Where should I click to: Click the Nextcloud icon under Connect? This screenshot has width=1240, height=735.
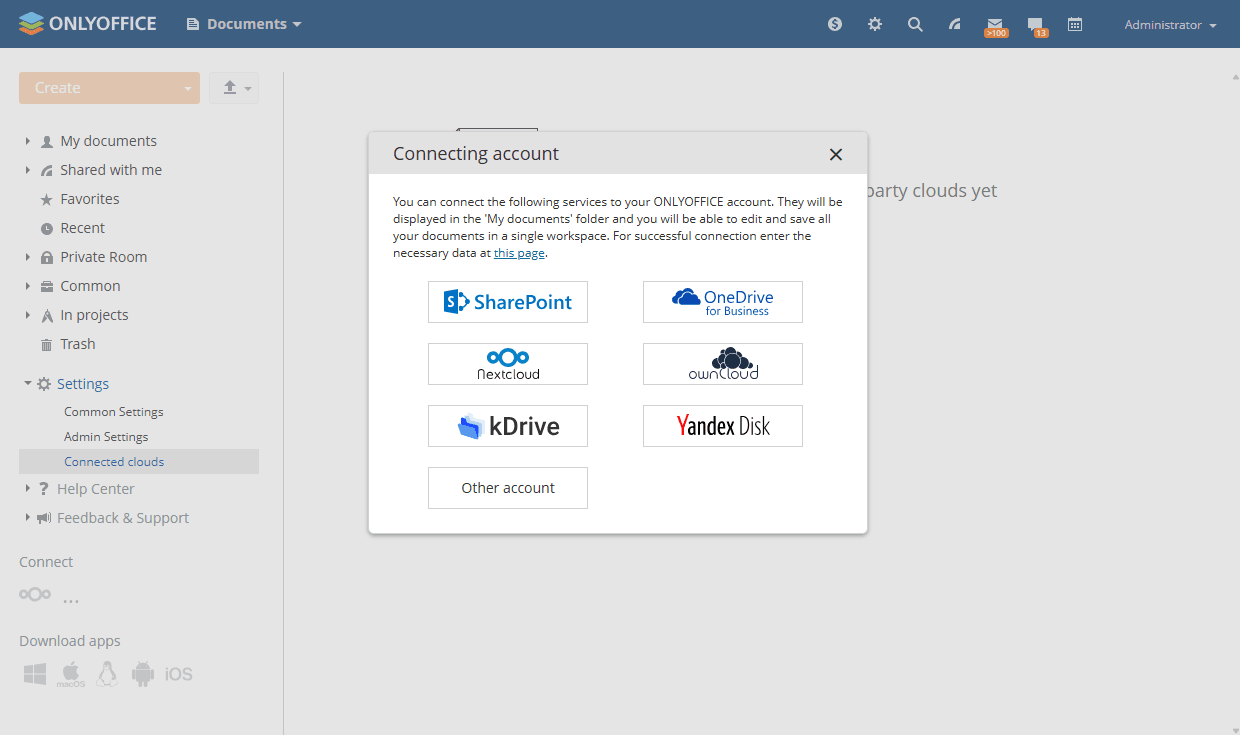(35, 594)
